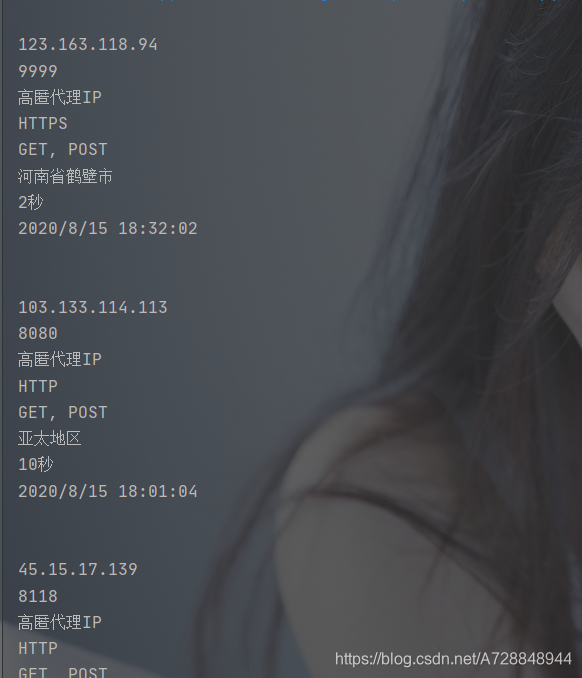Click the IP address 103.133.114.113
Screen dimensions: 582x678
[93, 308]
